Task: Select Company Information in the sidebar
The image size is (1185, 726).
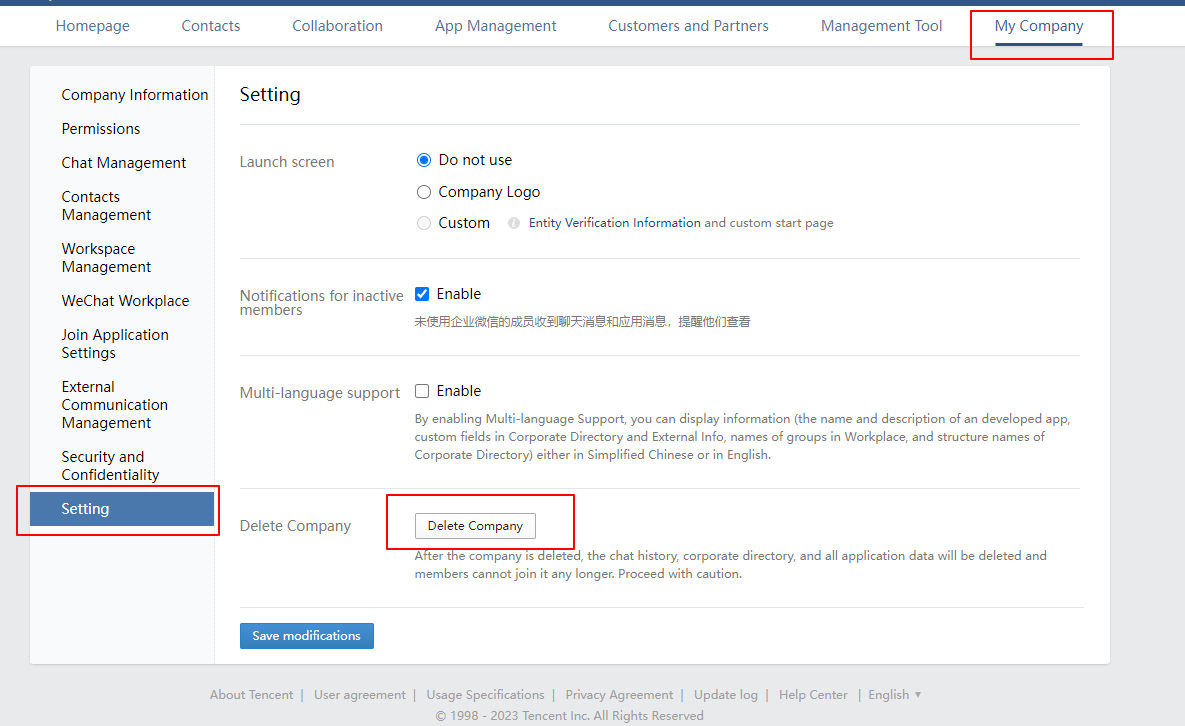Action: point(135,95)
